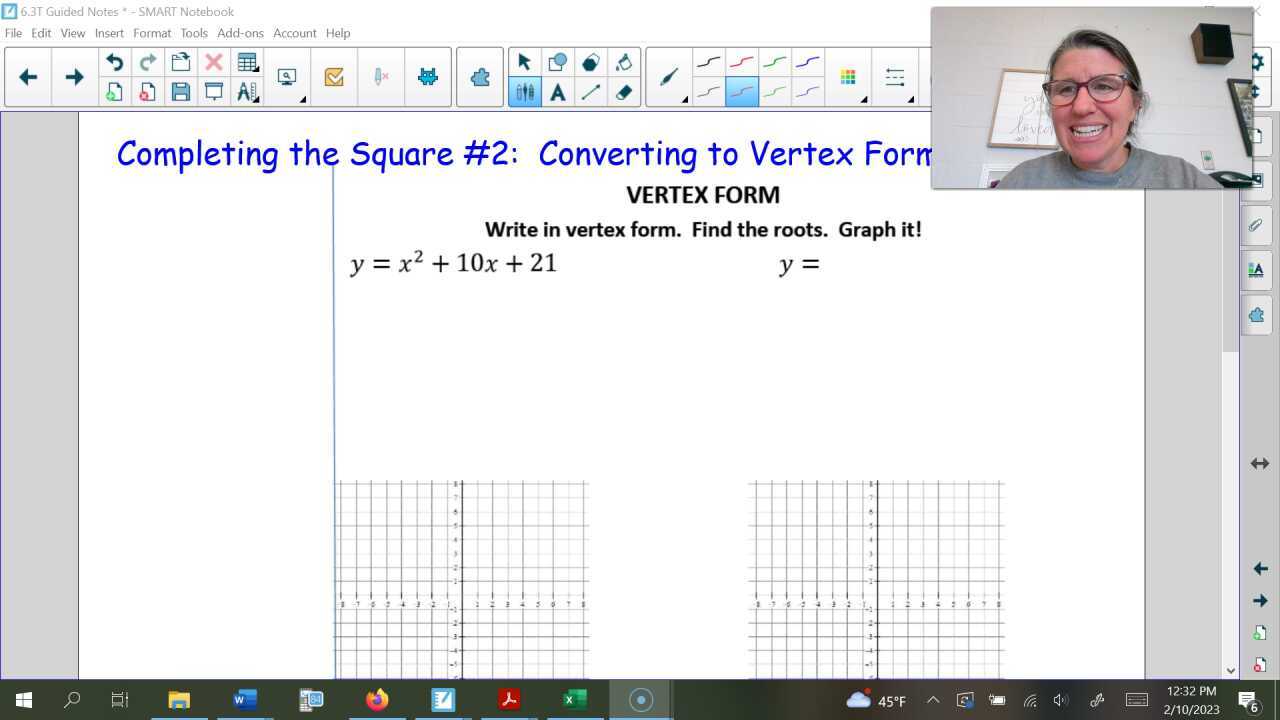The height and width of the screenshot is (720, 1280).
Task: Open the Format menu
Action: tap(152, 33)
